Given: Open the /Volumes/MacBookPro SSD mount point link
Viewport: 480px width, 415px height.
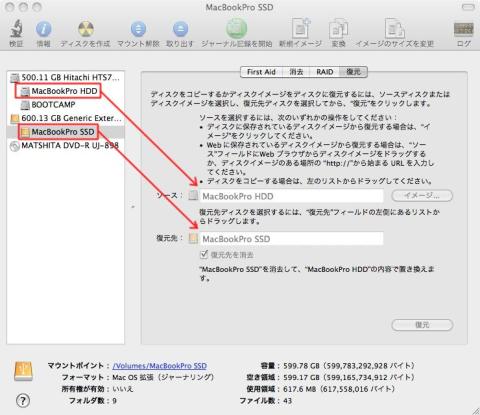Looking at the screenshot, I should (x=160, y=366).
